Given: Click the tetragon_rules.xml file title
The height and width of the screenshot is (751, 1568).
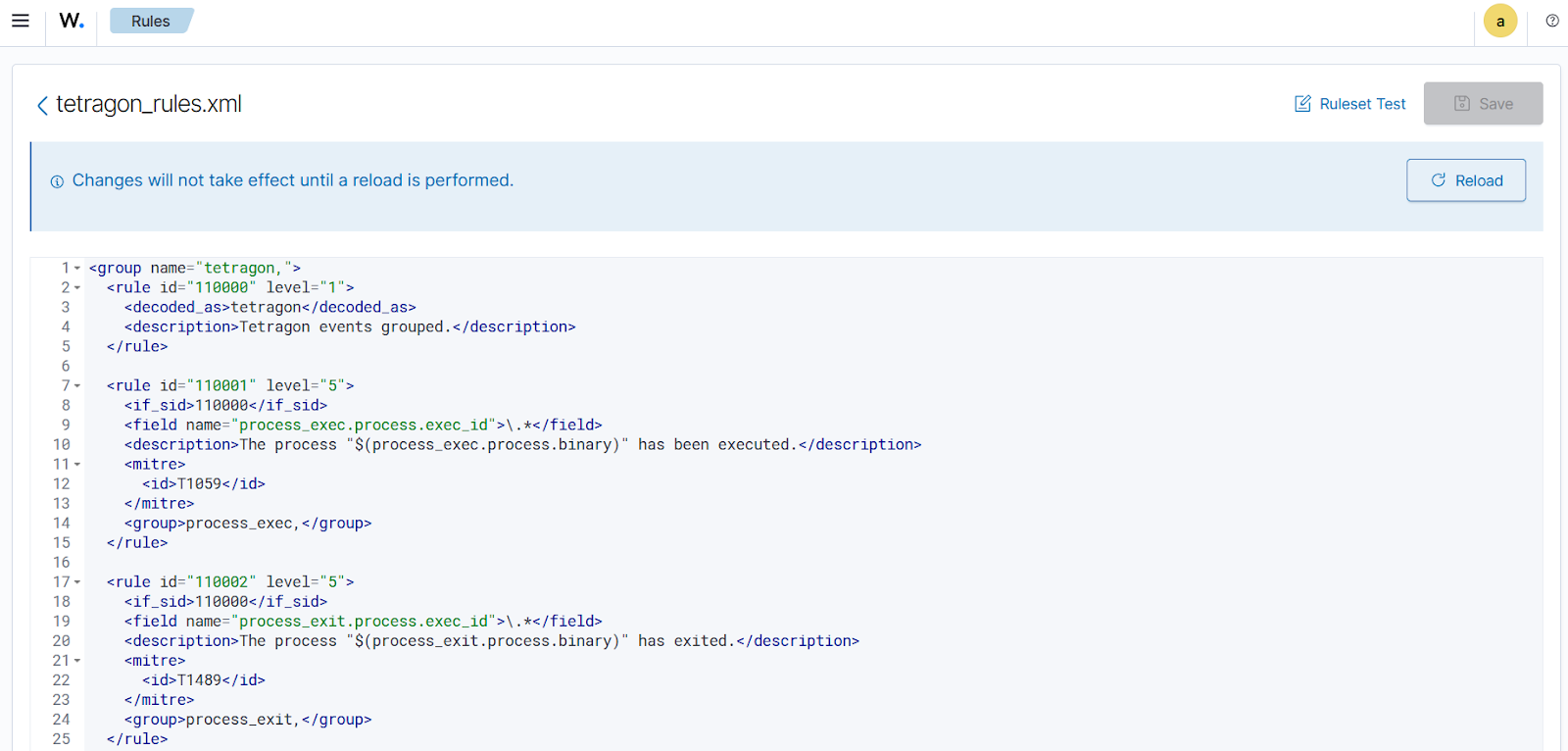Looking at the screenshot, I should click(x=149, y=104).
